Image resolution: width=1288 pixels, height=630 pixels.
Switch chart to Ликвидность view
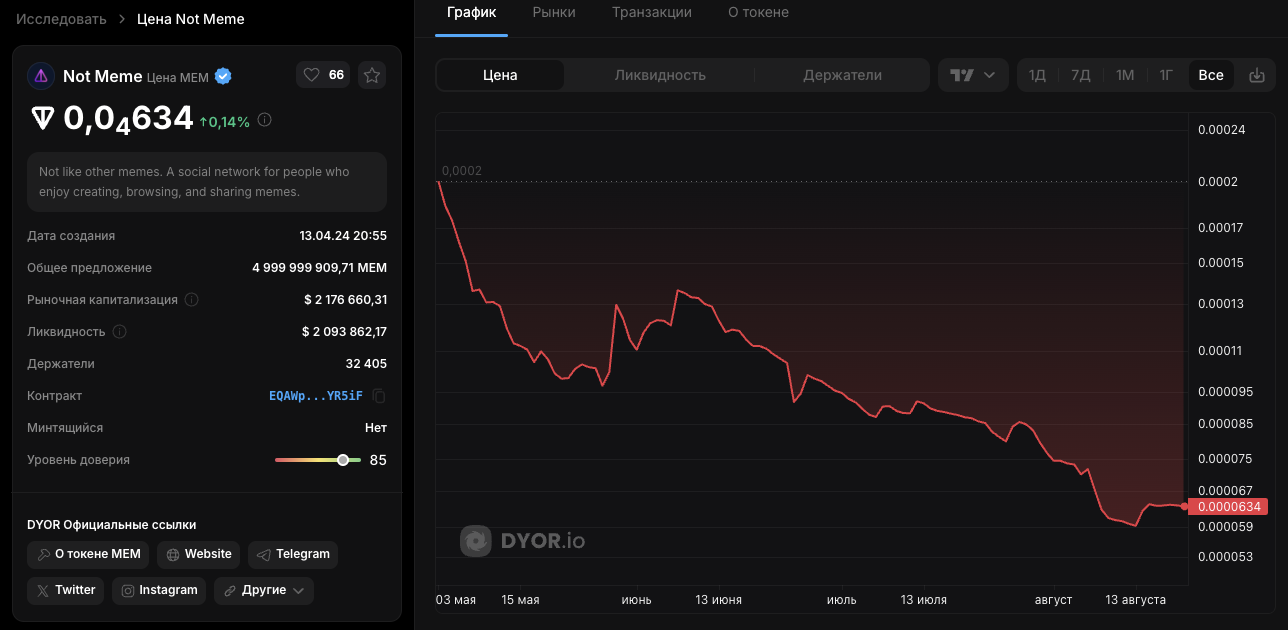[660, 75]
